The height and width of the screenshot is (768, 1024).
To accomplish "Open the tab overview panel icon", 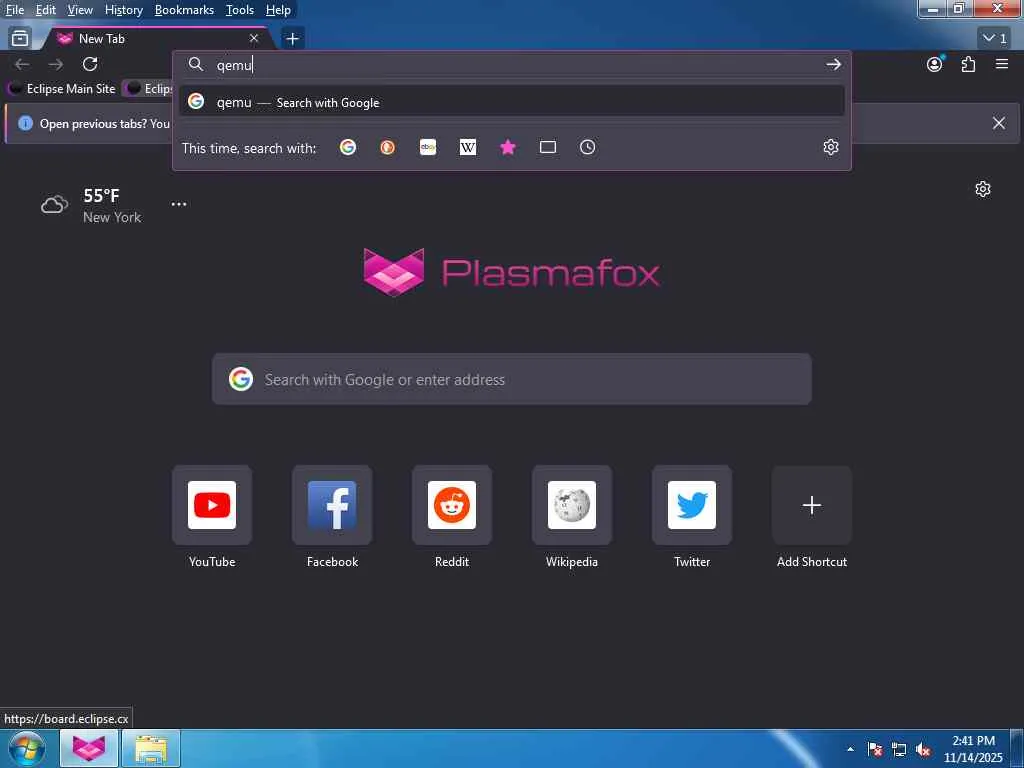I will click(x=20, y=39).
